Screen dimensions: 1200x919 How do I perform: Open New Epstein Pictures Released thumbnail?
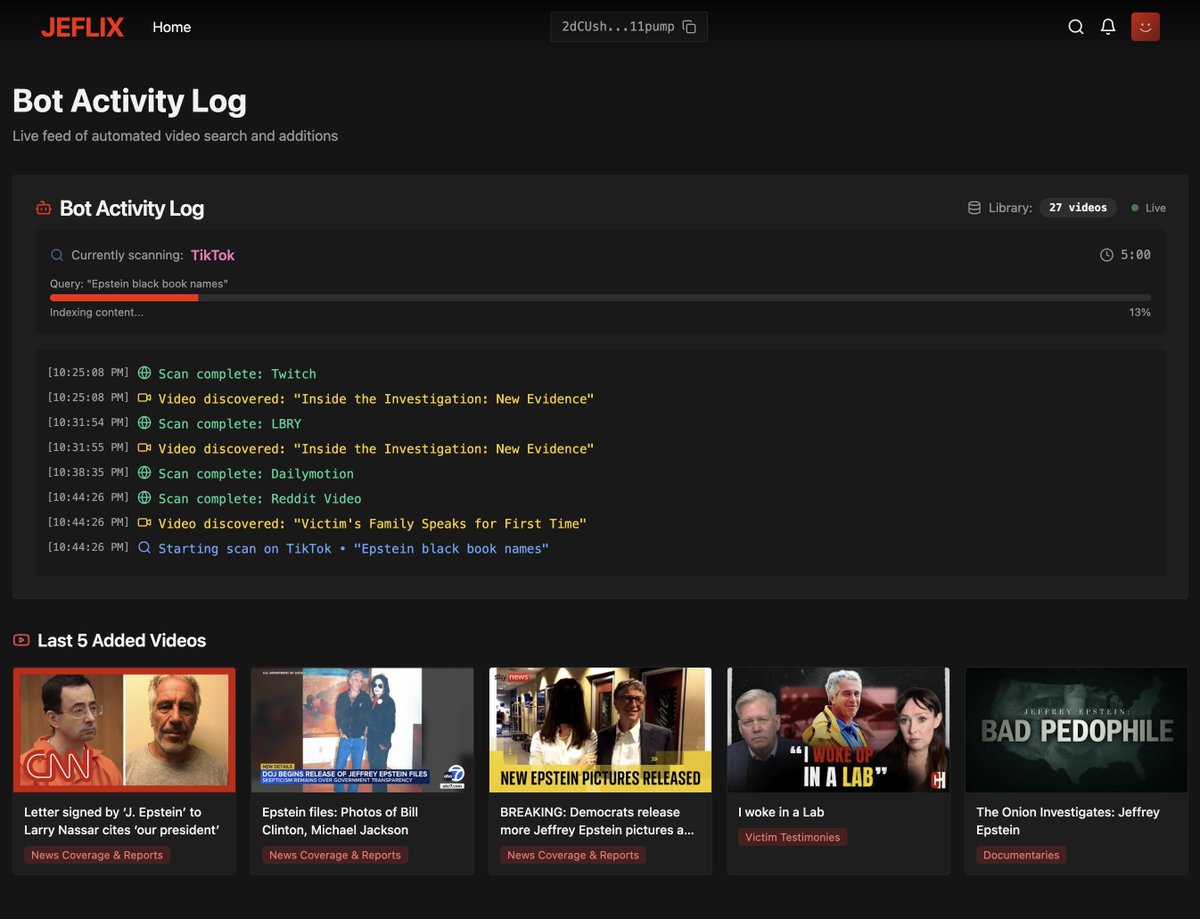pos(600,730)
